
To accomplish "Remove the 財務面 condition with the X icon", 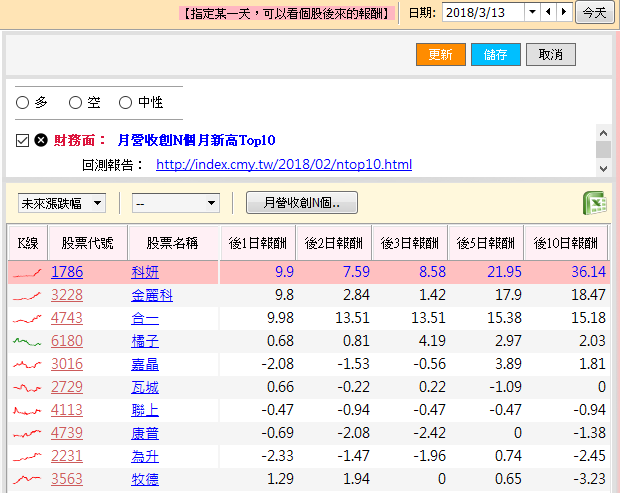I will pos(41,140).
